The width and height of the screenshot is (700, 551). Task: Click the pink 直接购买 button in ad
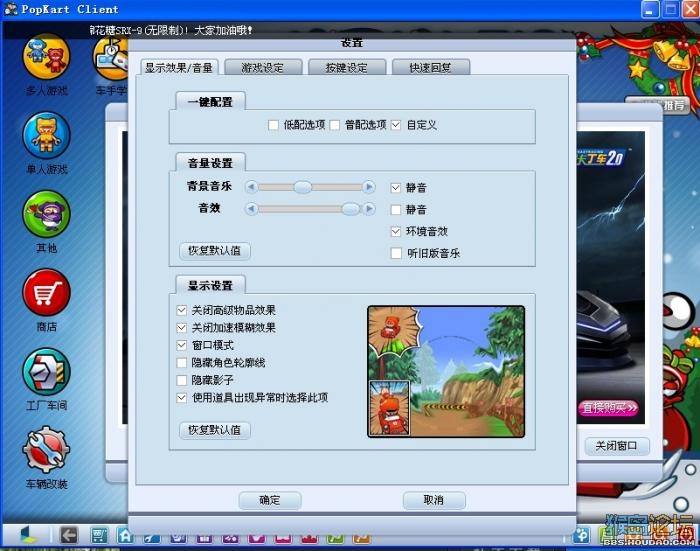click(x=608, y=408)
